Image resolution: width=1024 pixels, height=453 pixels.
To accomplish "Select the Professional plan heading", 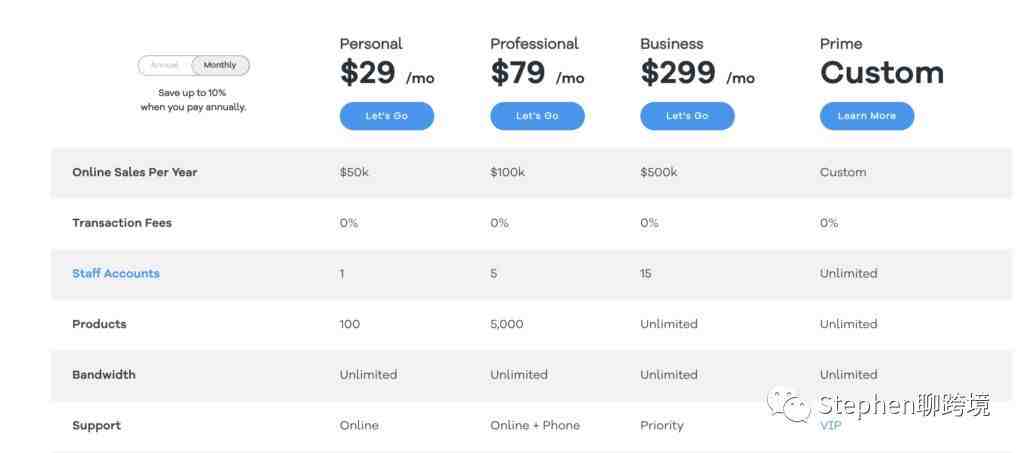I will click(x=534, y=44).
